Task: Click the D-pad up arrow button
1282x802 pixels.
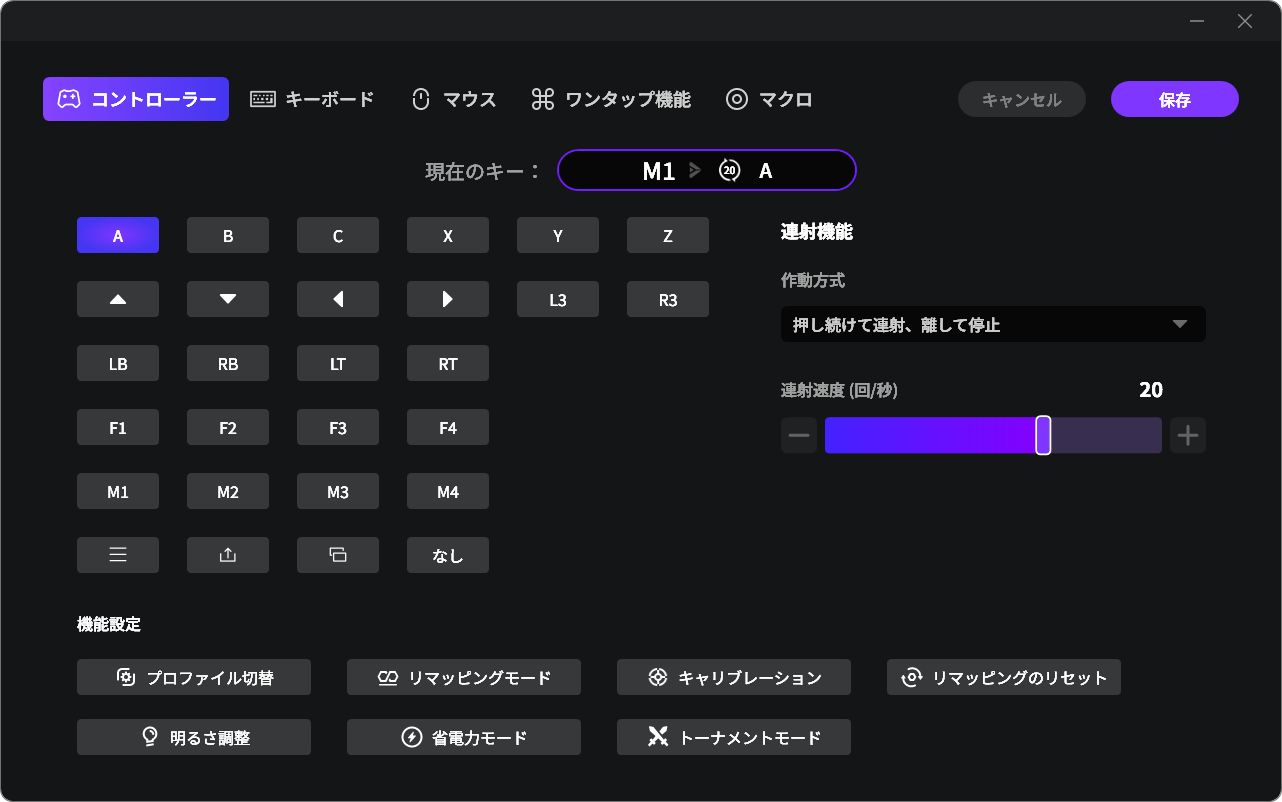Action: click(x=118, y=299)
